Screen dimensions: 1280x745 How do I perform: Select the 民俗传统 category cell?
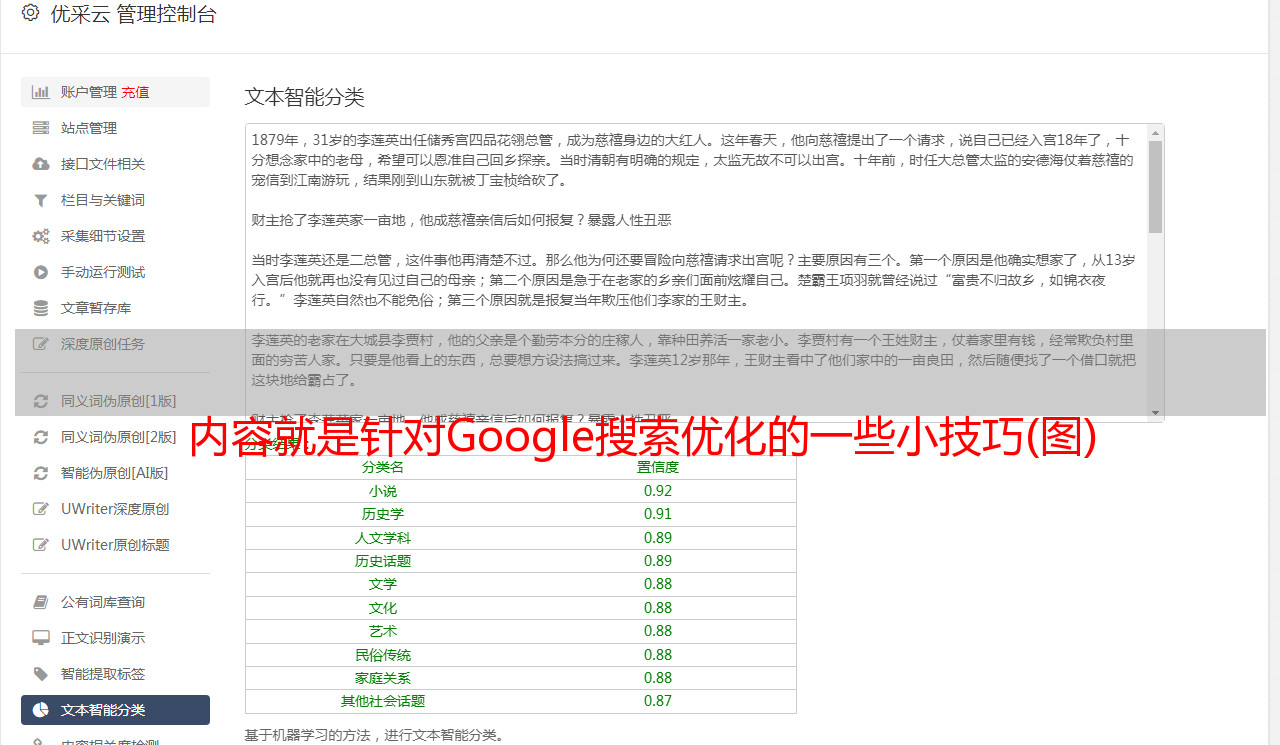(x=383, y=655)
